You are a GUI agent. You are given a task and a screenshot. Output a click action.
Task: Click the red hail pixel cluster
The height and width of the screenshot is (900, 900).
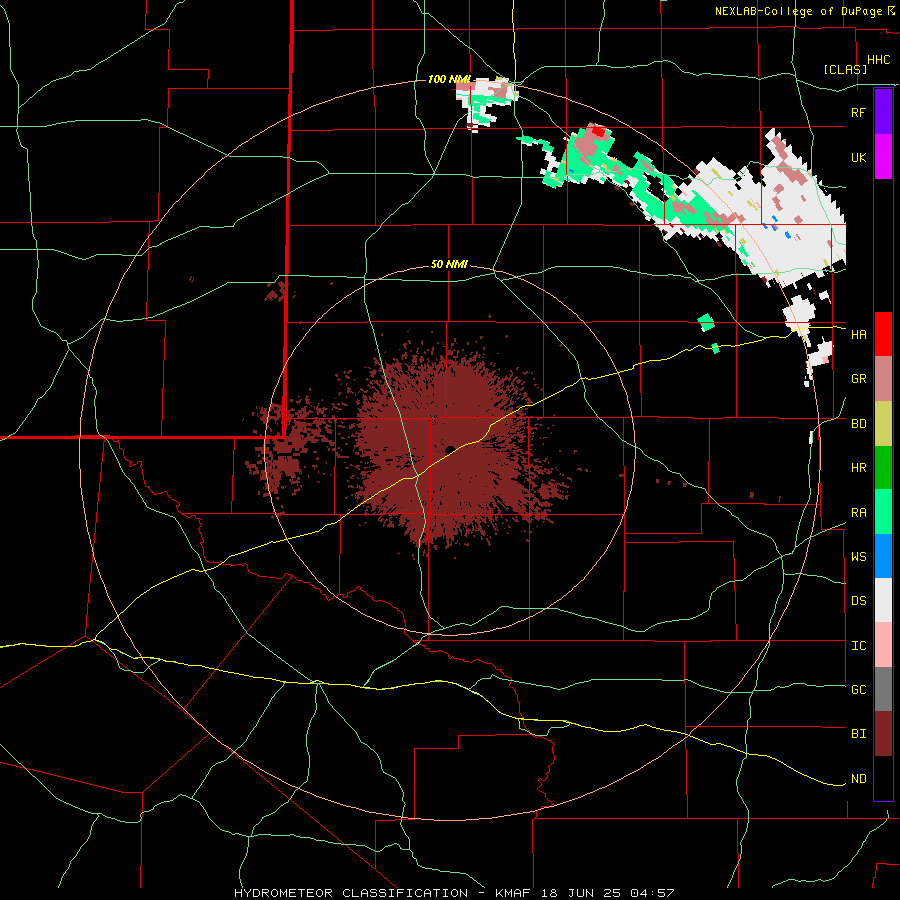coord(598,131)
